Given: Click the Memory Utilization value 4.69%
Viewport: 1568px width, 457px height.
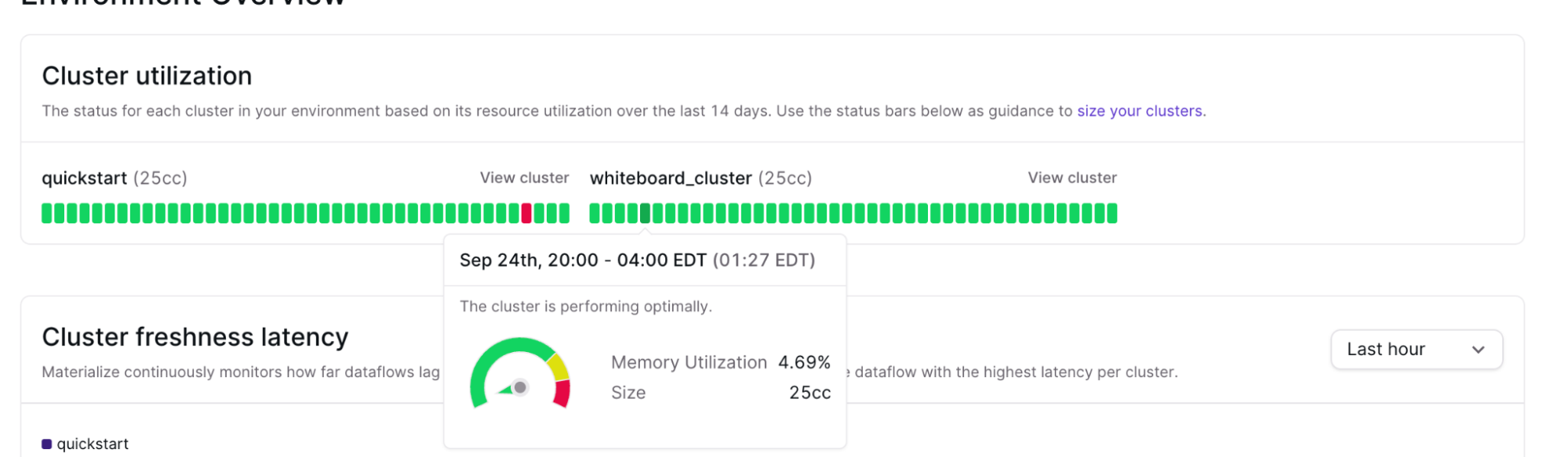Looking at the screenshot, I should [x=804, y=362].
